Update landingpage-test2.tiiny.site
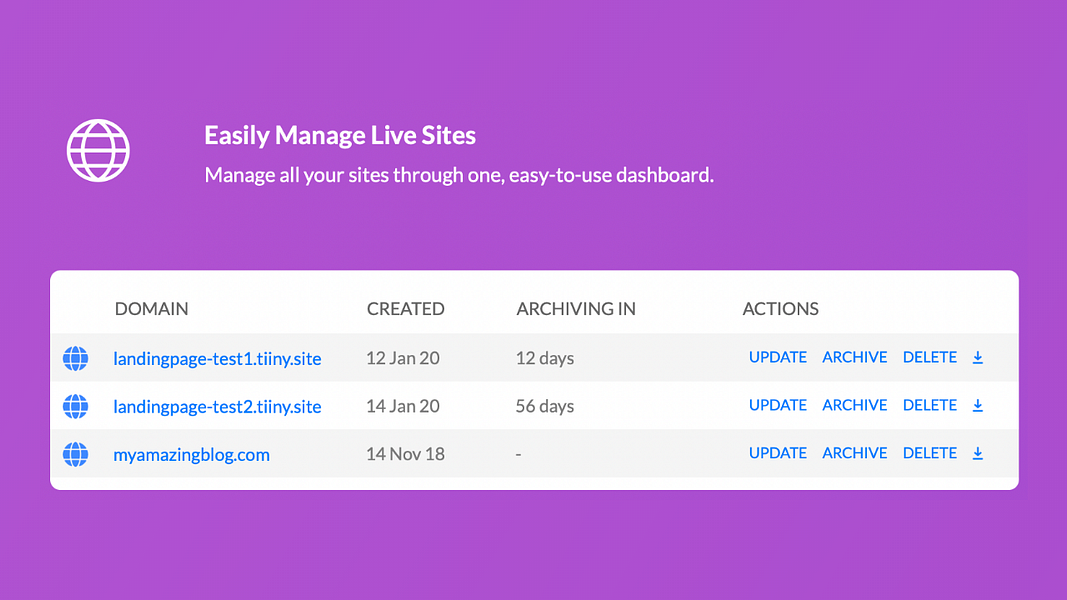 point(778,405)
